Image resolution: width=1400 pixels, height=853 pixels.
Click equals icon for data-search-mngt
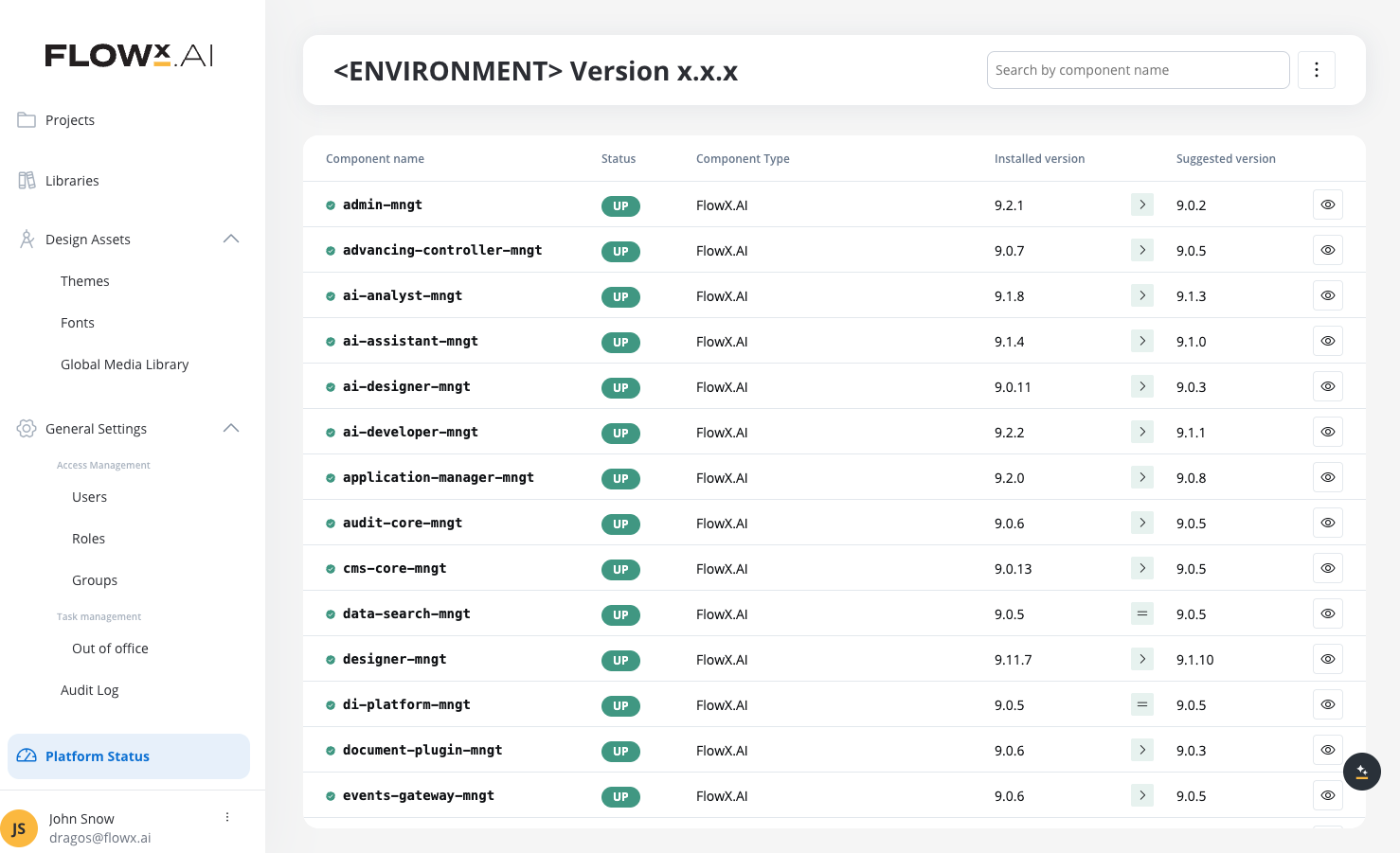point(1142,613)
